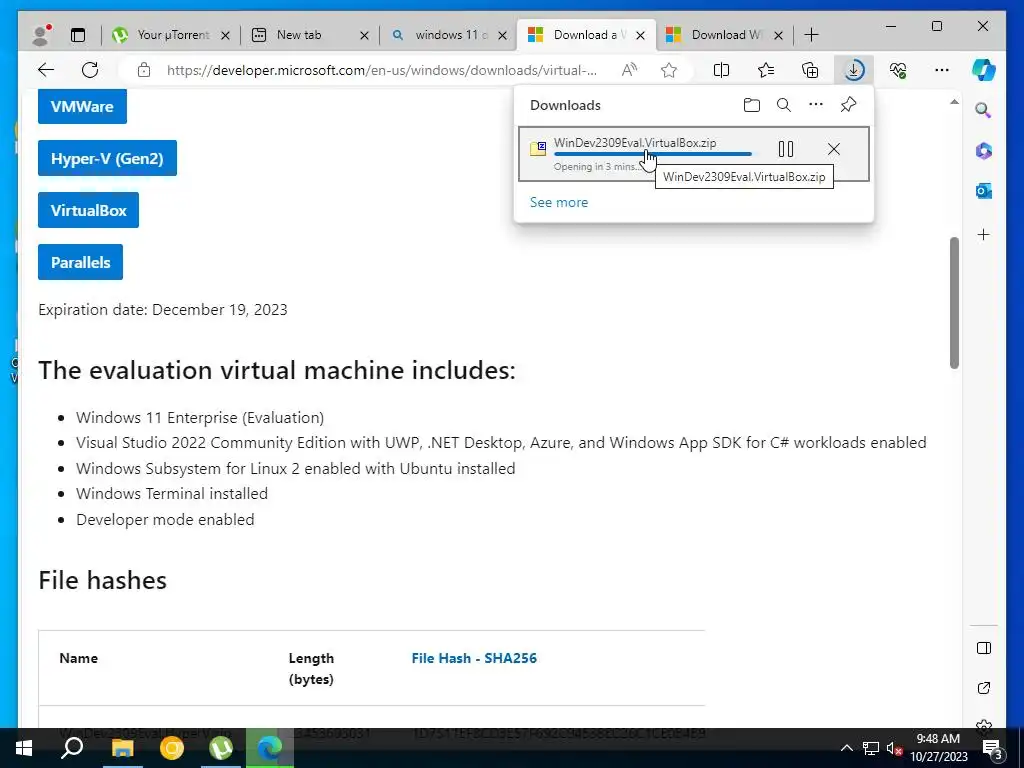This screenshot has height=768, width=1024.
Task: Select 'Developer mode enabled' list item
Action: click(165, 520)
